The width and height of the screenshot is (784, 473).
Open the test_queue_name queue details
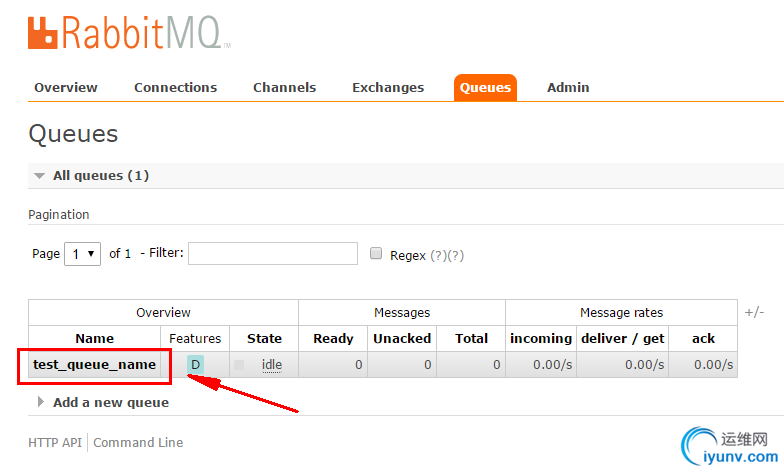point(94,364)
